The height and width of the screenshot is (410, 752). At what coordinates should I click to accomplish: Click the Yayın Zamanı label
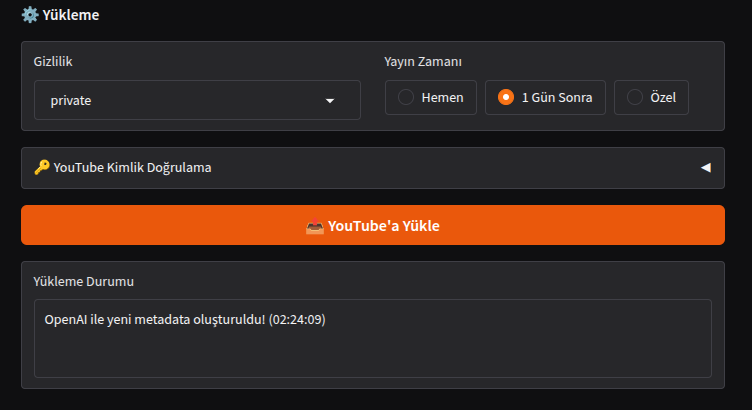[423, 61]
